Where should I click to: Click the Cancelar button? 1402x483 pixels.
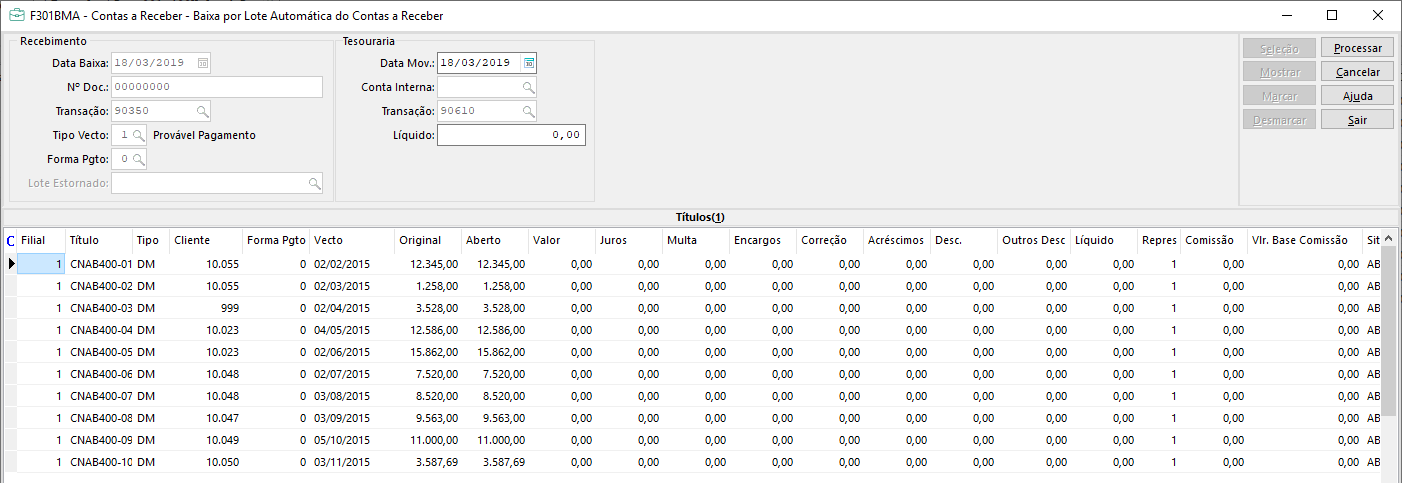[x=1357, y=72]
